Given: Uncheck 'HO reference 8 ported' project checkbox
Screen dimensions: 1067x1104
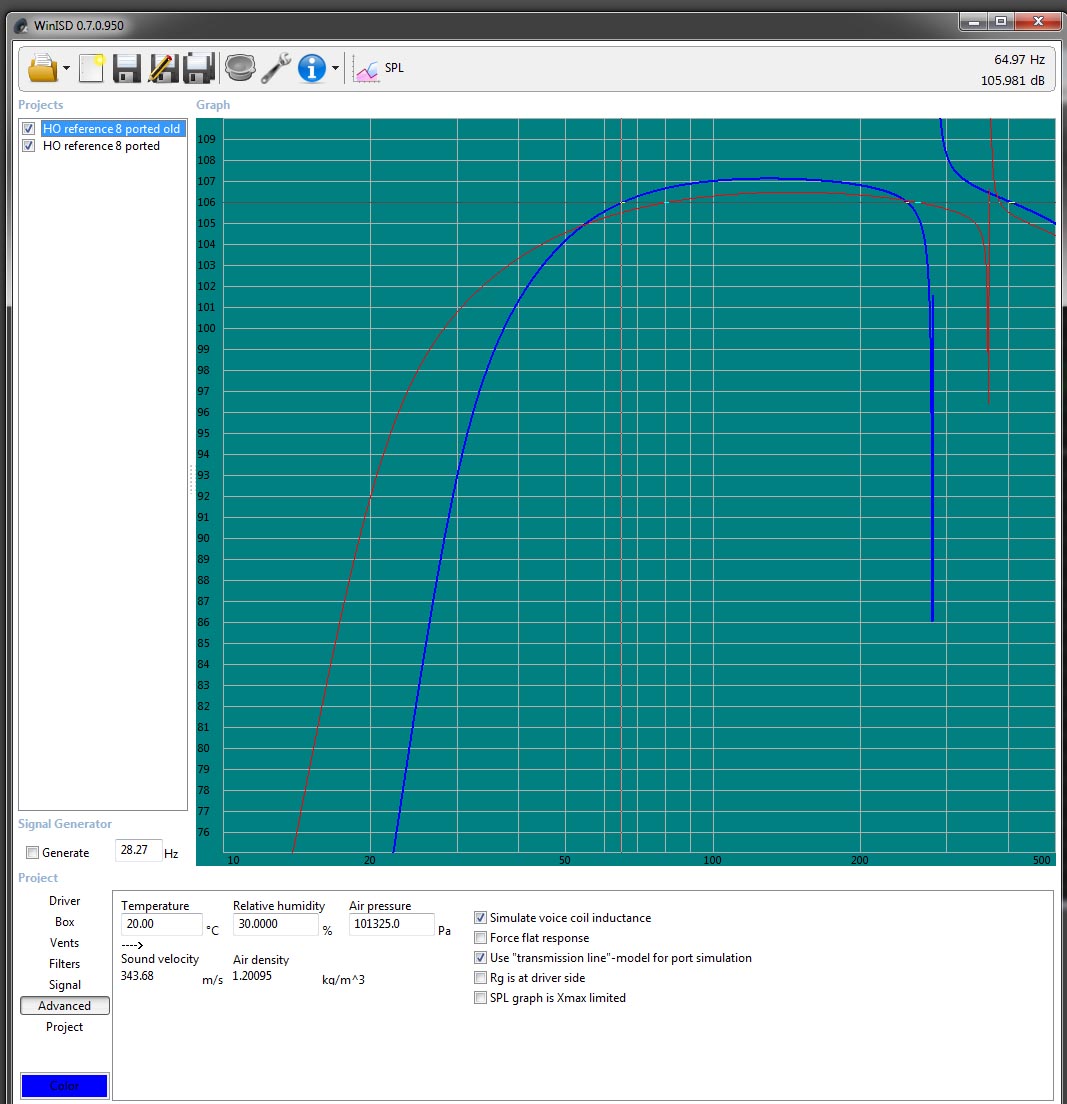Looking at the screenshot, I should [28, 146].
